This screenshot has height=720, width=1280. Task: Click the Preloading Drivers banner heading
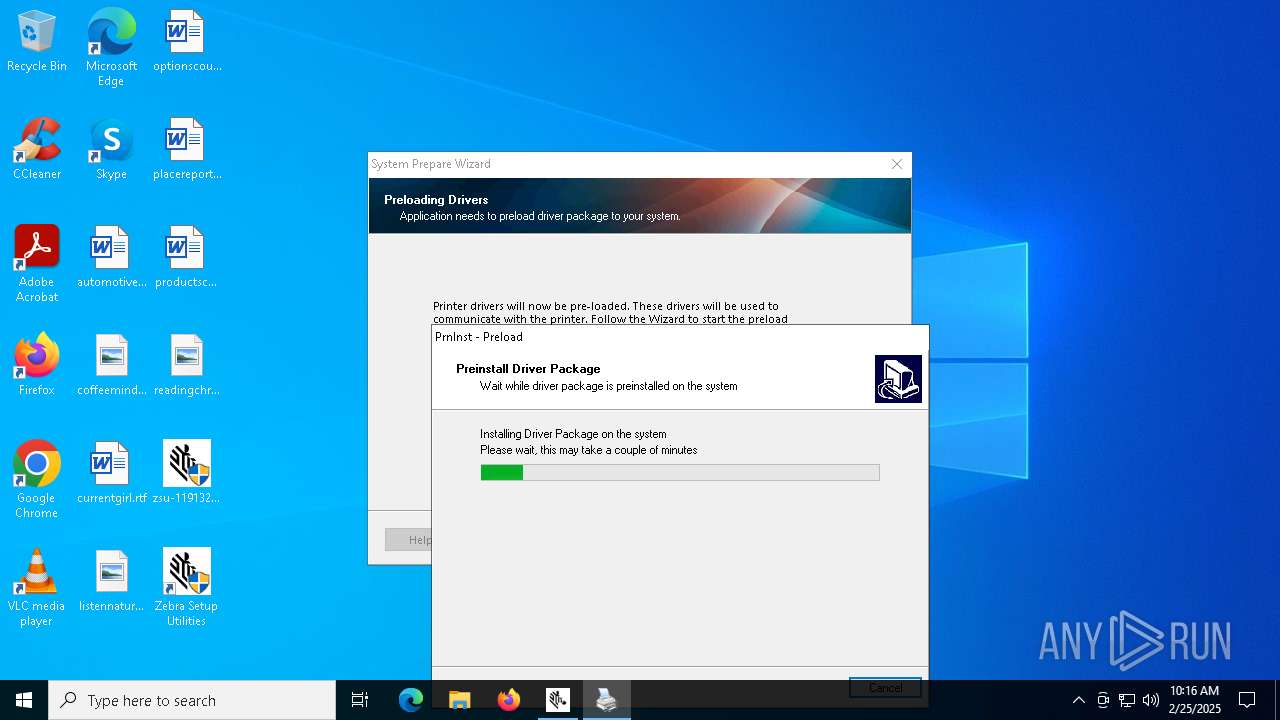point(436,200)
